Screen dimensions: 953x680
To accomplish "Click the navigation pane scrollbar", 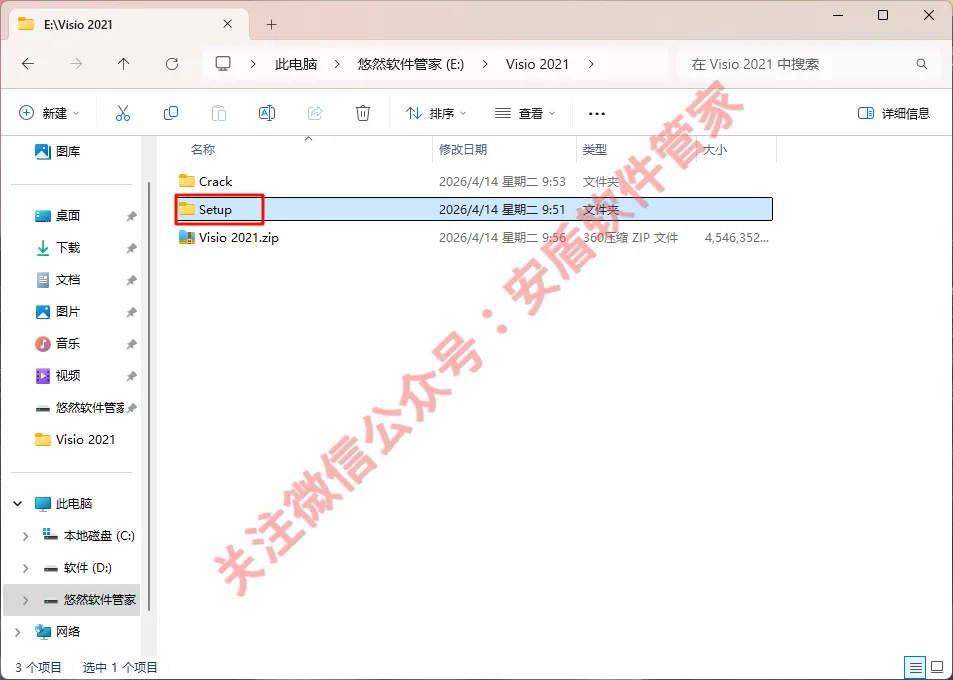I will point(149,395).
